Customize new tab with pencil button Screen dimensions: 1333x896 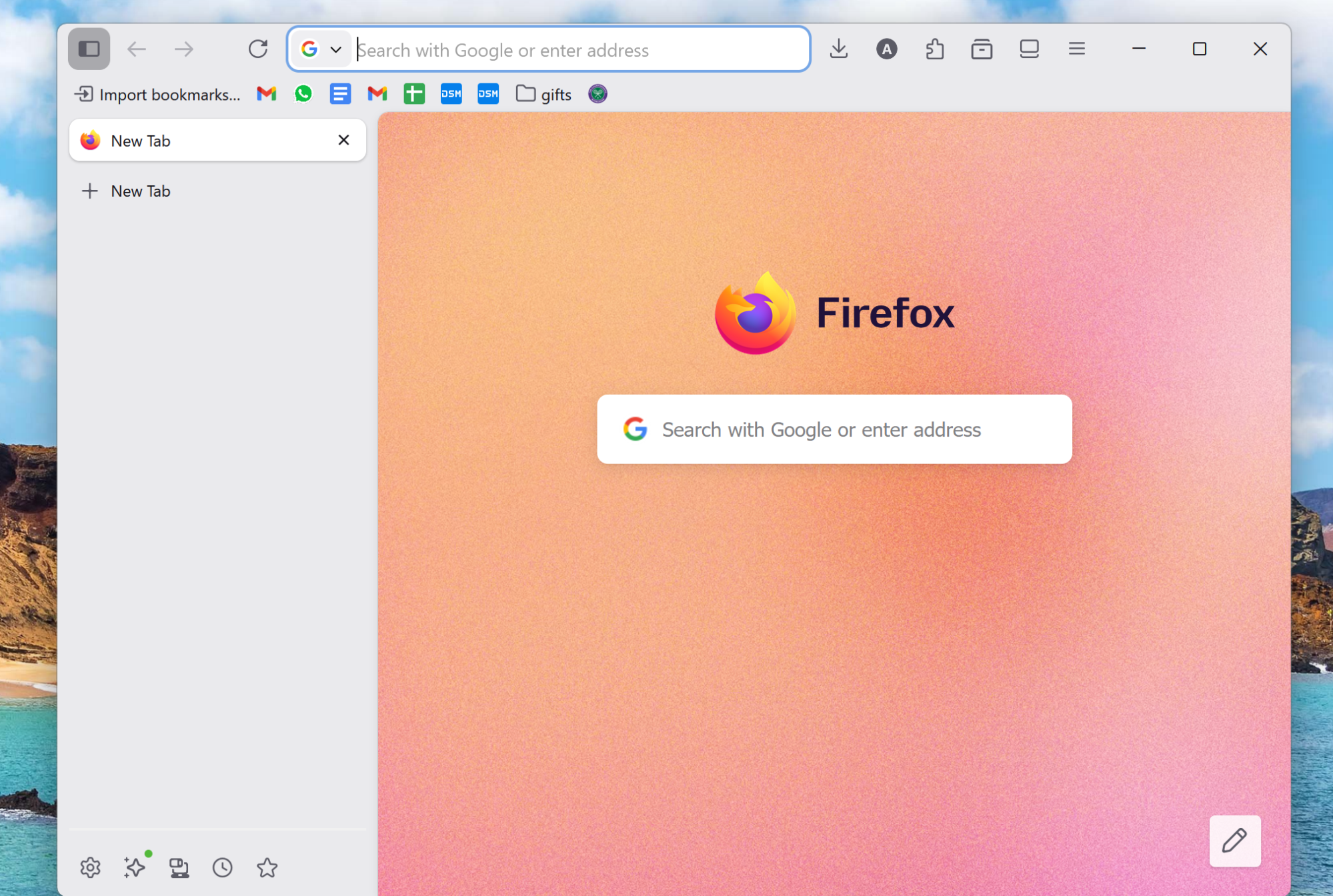click(x=1234, y=841)
